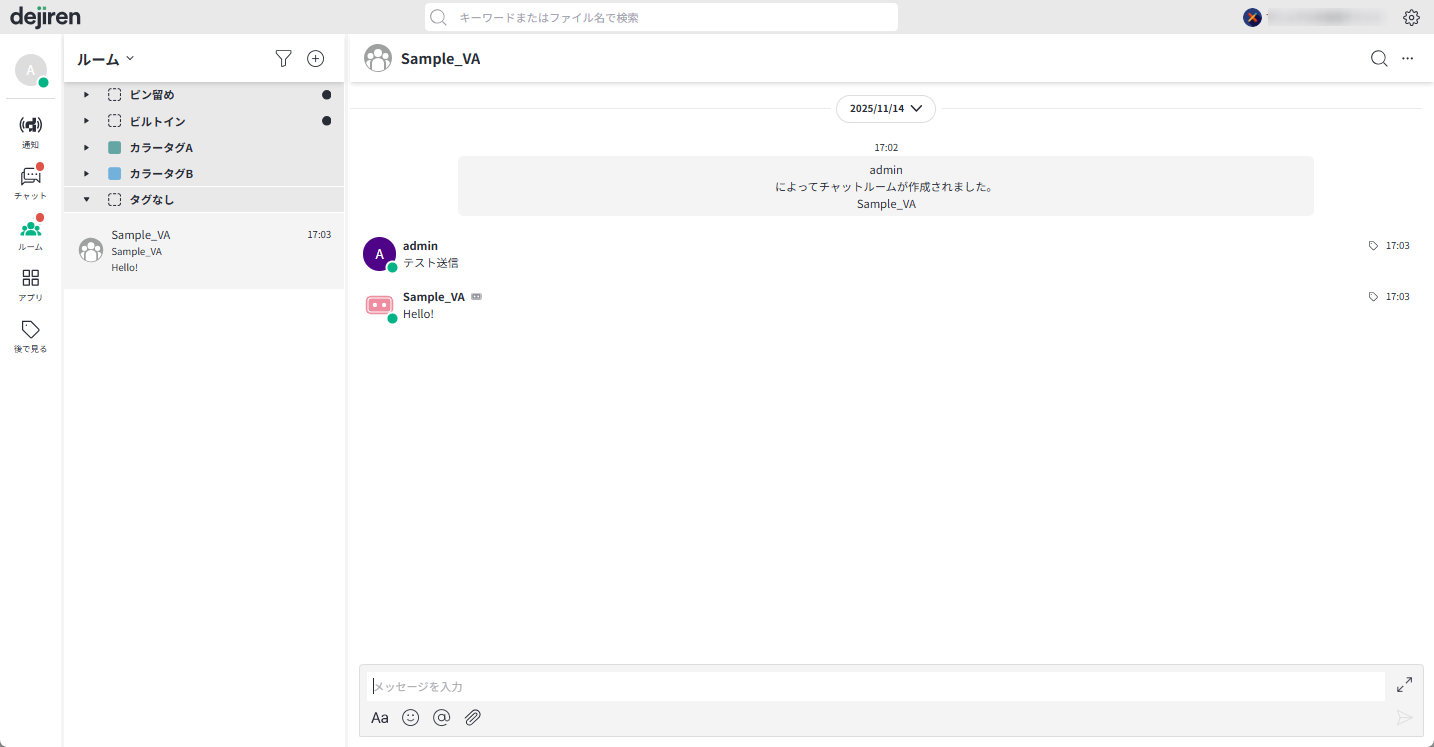The width and height of the screenshot is (1434, 747).
Task: Add a new room with plus icon
Action: click(315, 59)
